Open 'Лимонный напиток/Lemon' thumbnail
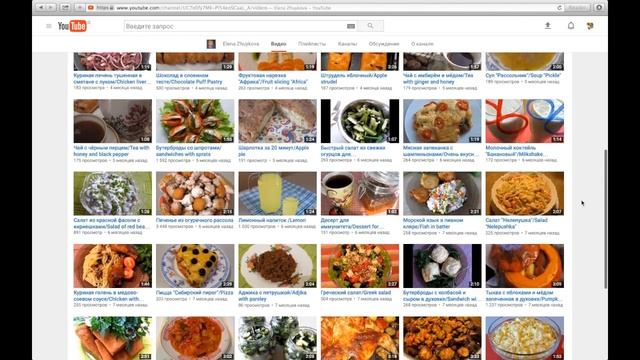 tap(278, 193)
